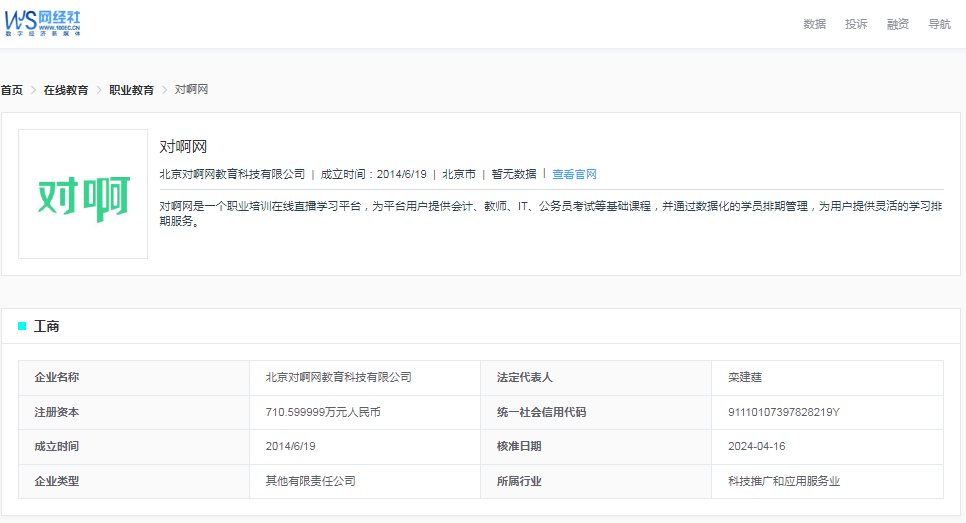Viewport: 966px width, 523px height.
Task: Open the 数据 menu in top navigation
Action: (x=814, y=24)
